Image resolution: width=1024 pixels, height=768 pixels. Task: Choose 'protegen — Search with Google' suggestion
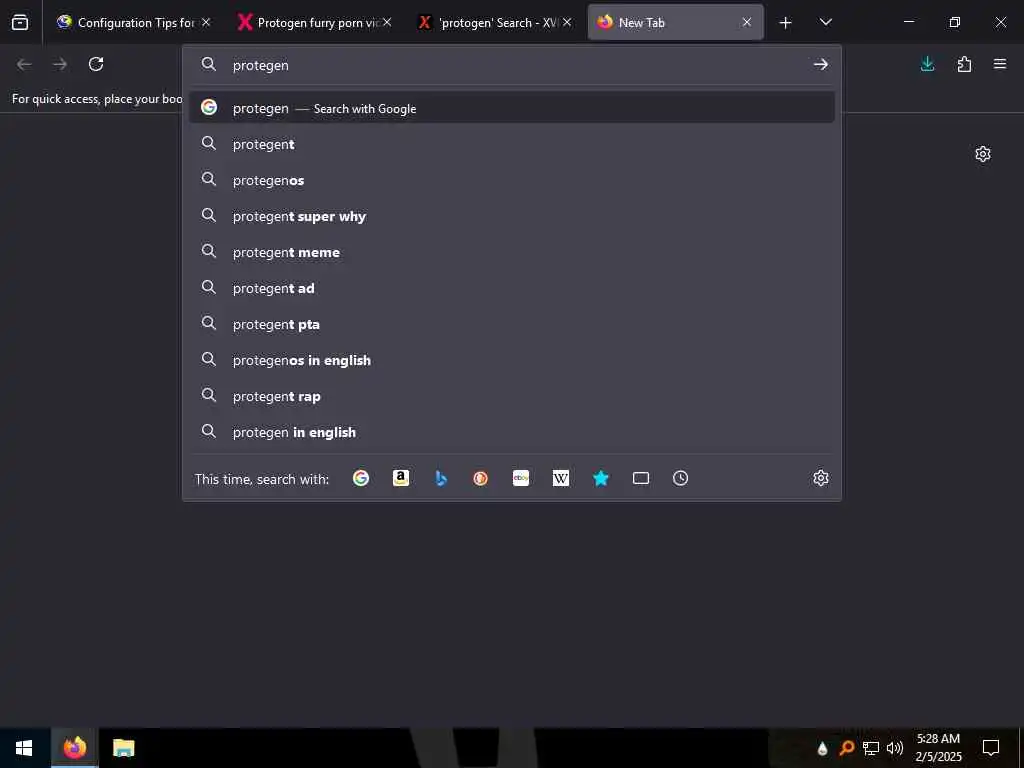click(511, 108)
